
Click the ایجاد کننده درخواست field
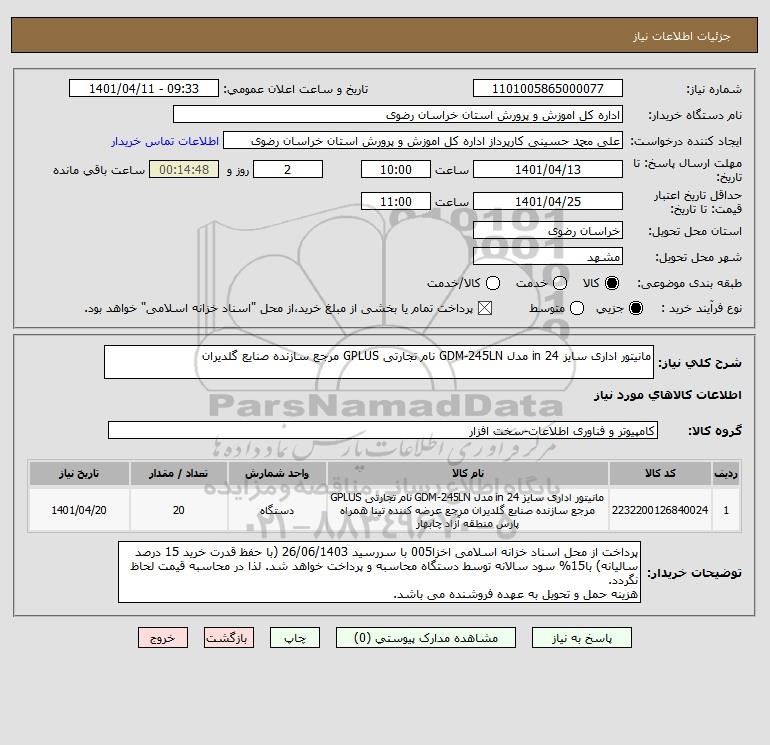423,141
